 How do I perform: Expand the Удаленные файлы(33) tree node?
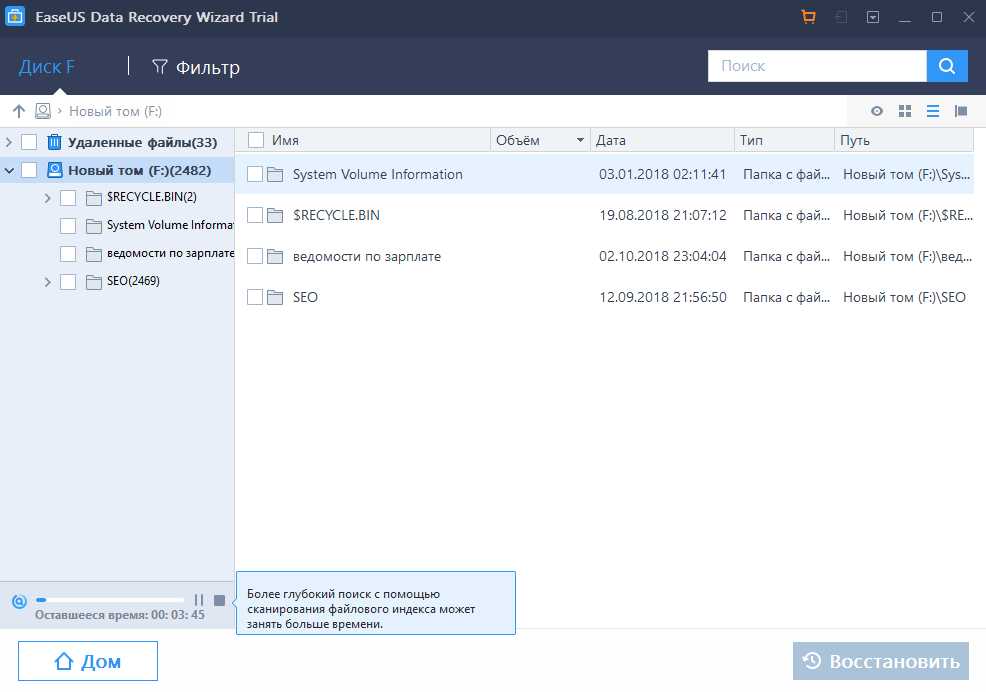[10, 142]
